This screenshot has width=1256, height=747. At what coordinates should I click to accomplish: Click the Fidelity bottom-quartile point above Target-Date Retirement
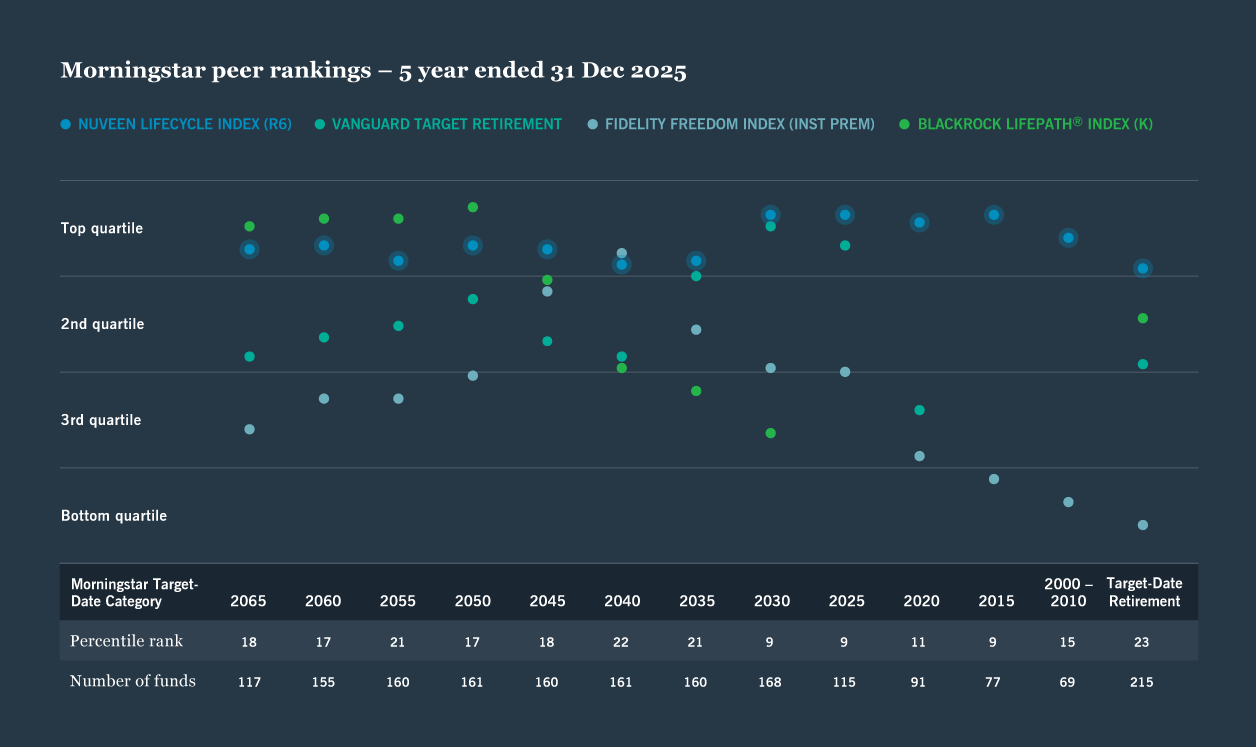[1143, 524]
